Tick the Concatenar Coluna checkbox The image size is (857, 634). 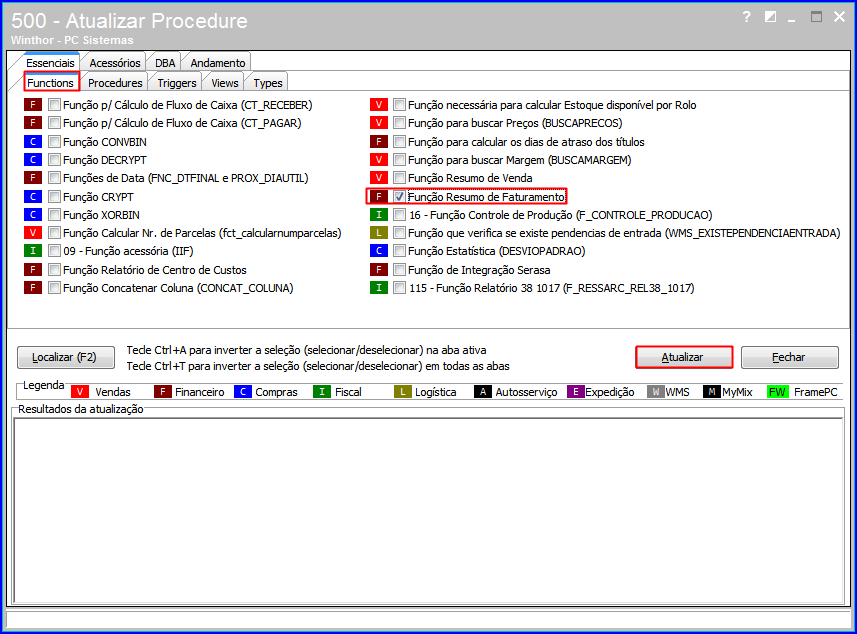click(x=54, y=287)
